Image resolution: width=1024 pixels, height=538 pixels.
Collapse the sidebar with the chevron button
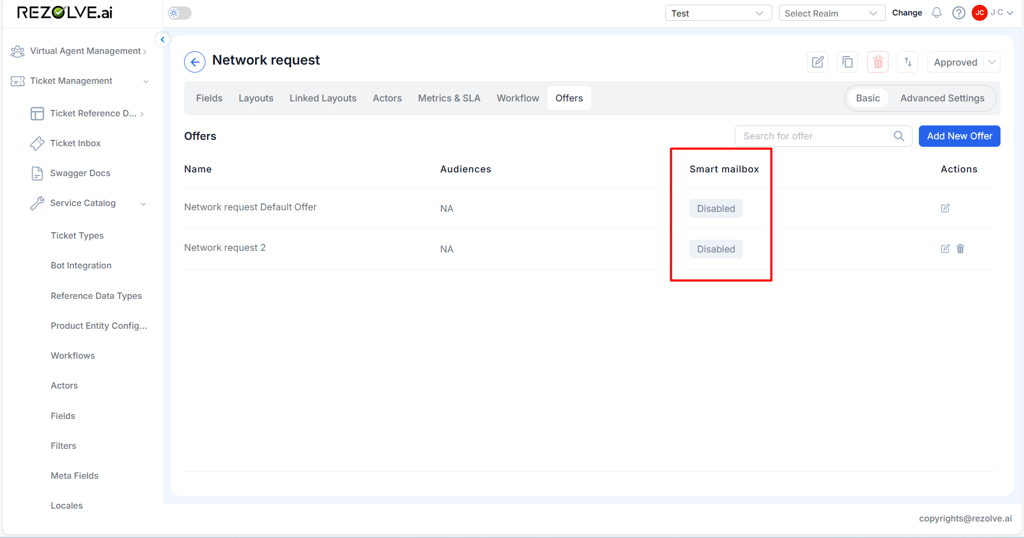163,39
